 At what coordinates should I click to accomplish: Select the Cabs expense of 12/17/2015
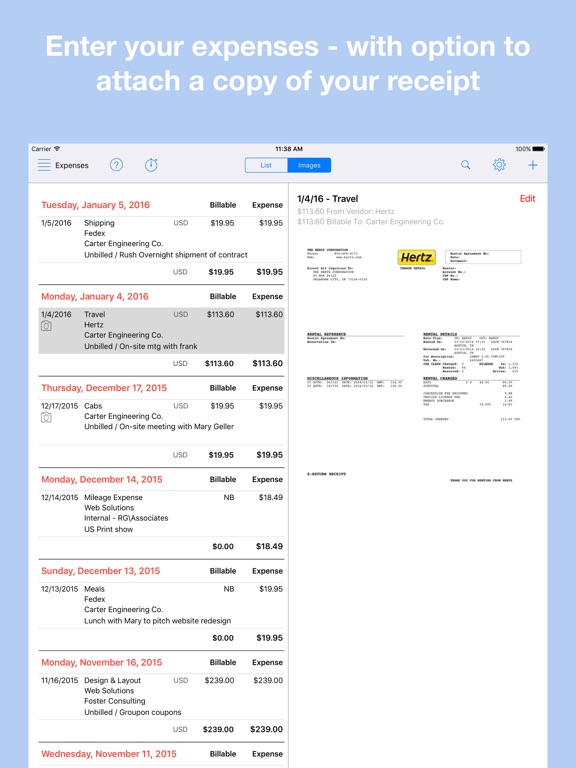(x=162, y=422)
